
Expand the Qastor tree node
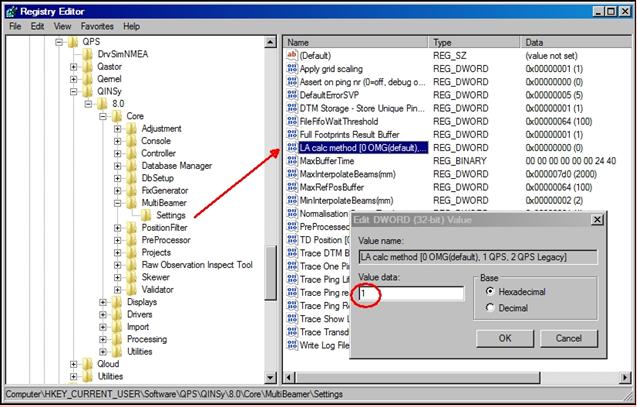coord(74,67)
